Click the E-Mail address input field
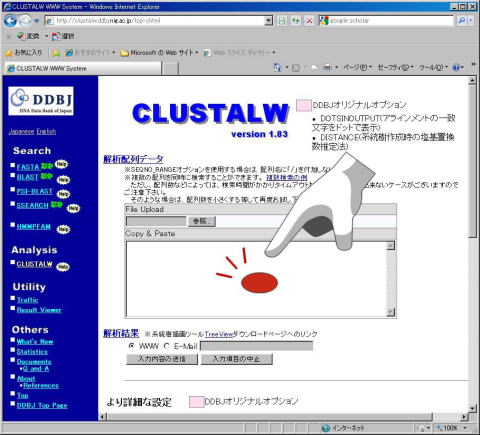480x435 pixels. tap(256, 346)
